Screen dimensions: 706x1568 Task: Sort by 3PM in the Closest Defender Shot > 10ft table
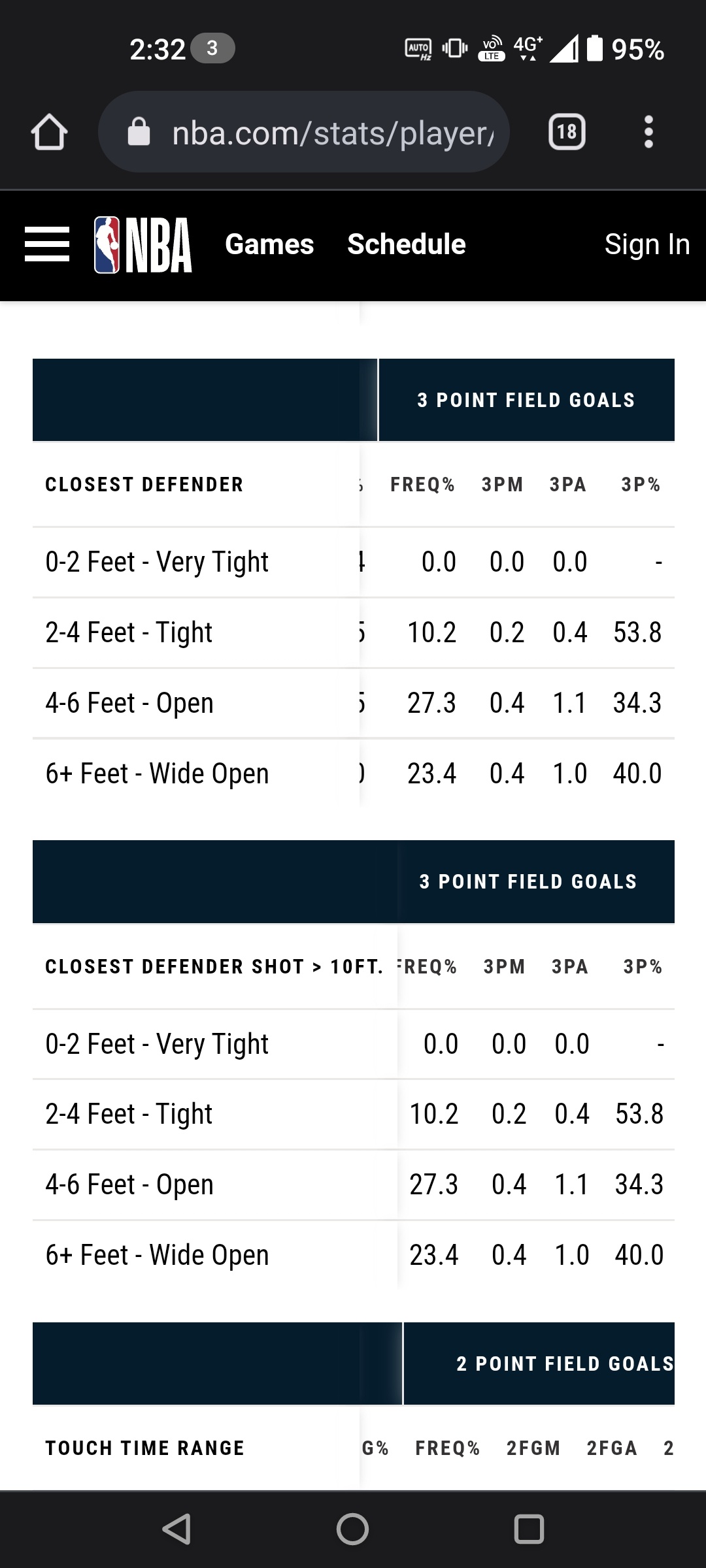click(505, 967)
